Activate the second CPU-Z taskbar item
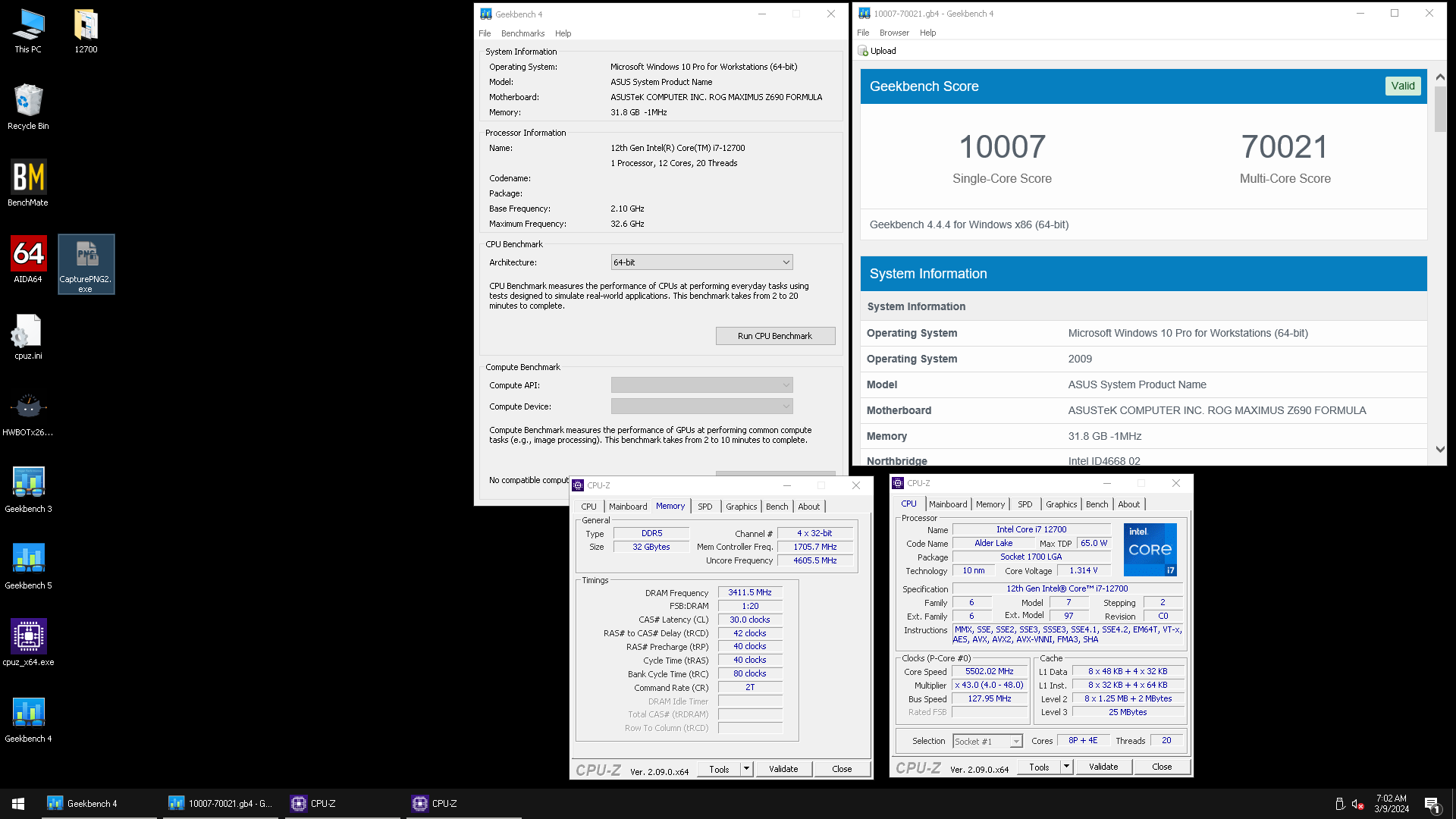This screenshot has height=819, width=1456. tap(463, 803)
